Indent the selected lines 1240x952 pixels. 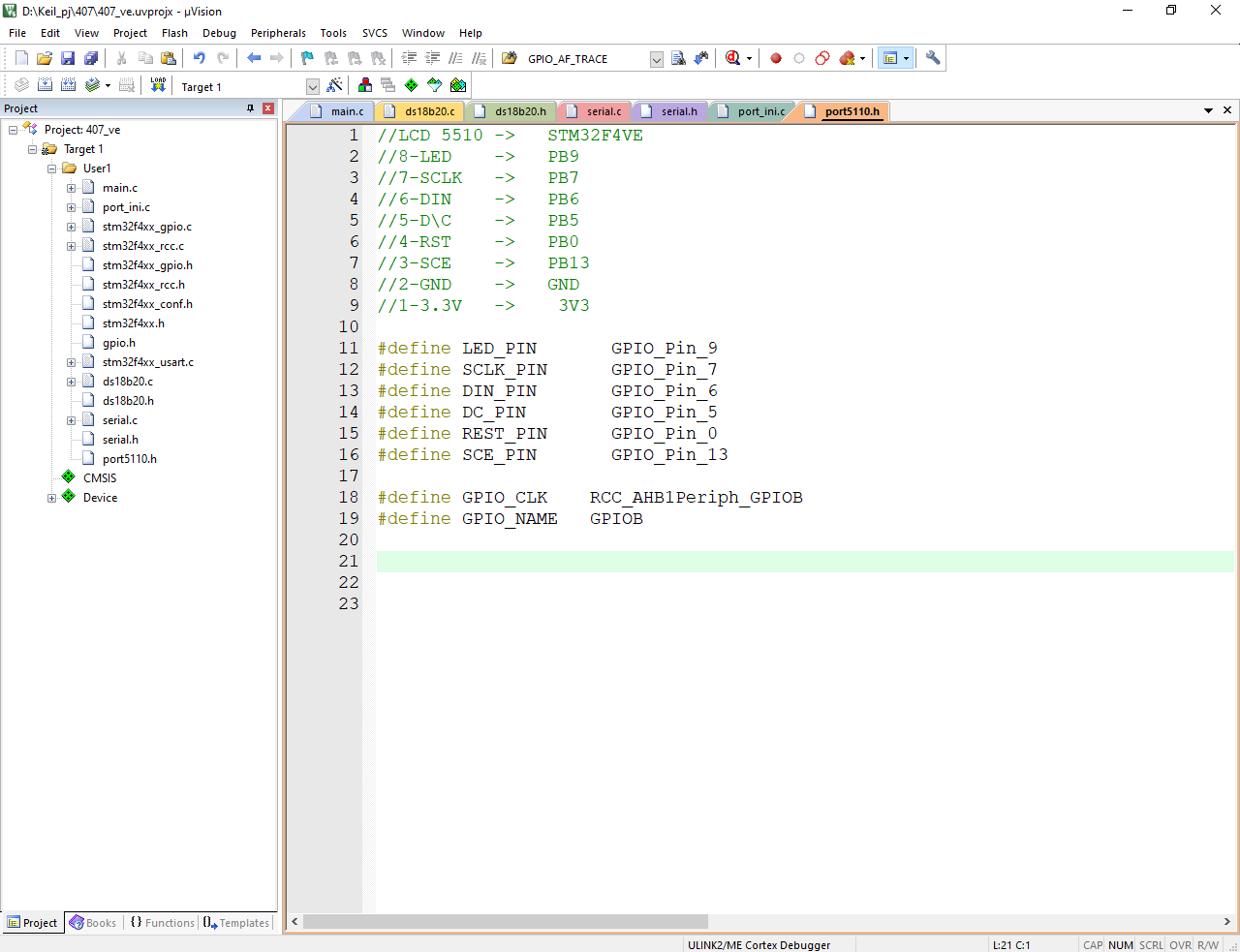(x=410, y=58)
